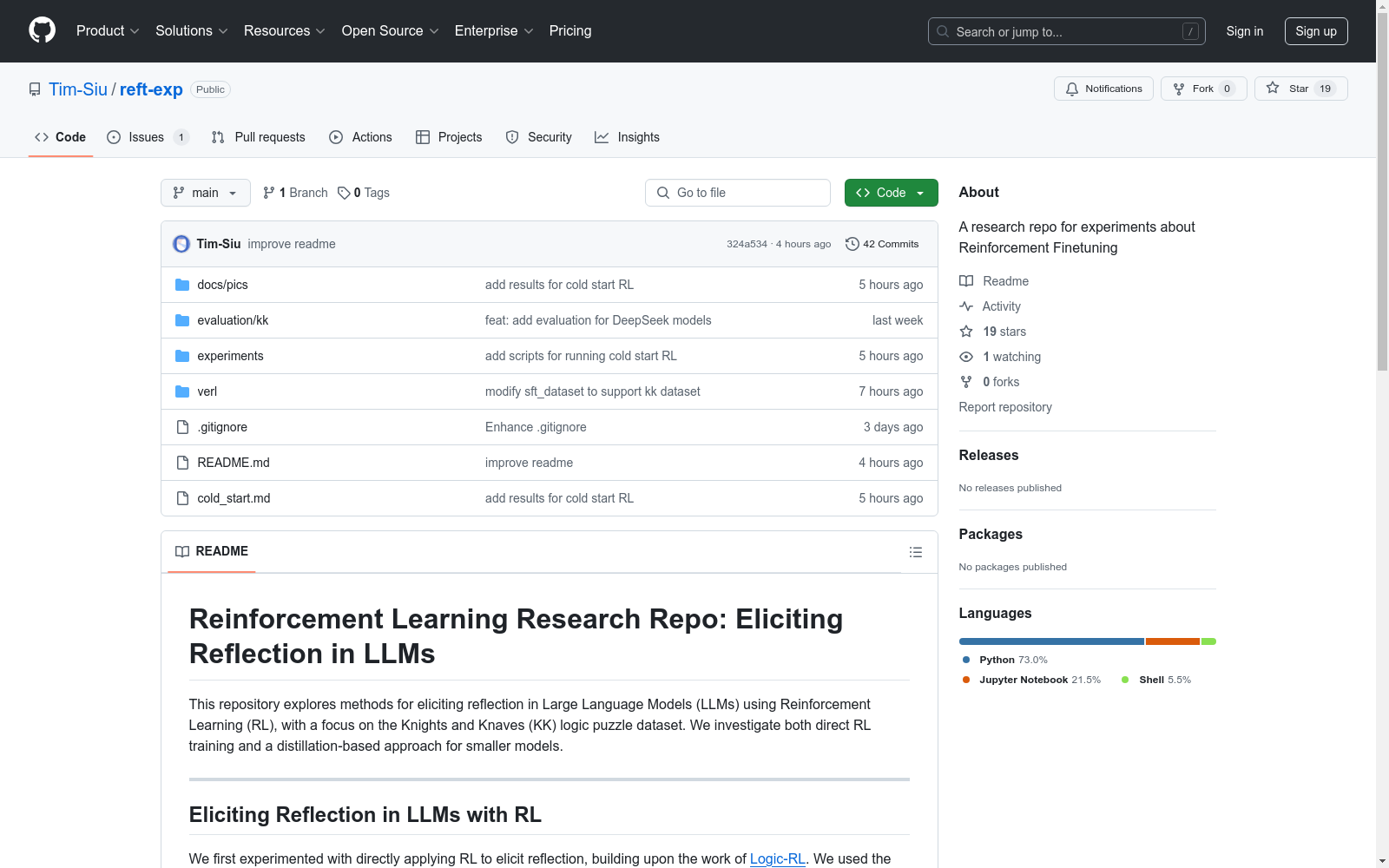
Task: Open the Tim-Siu owner link
Action: coord(78,89)
